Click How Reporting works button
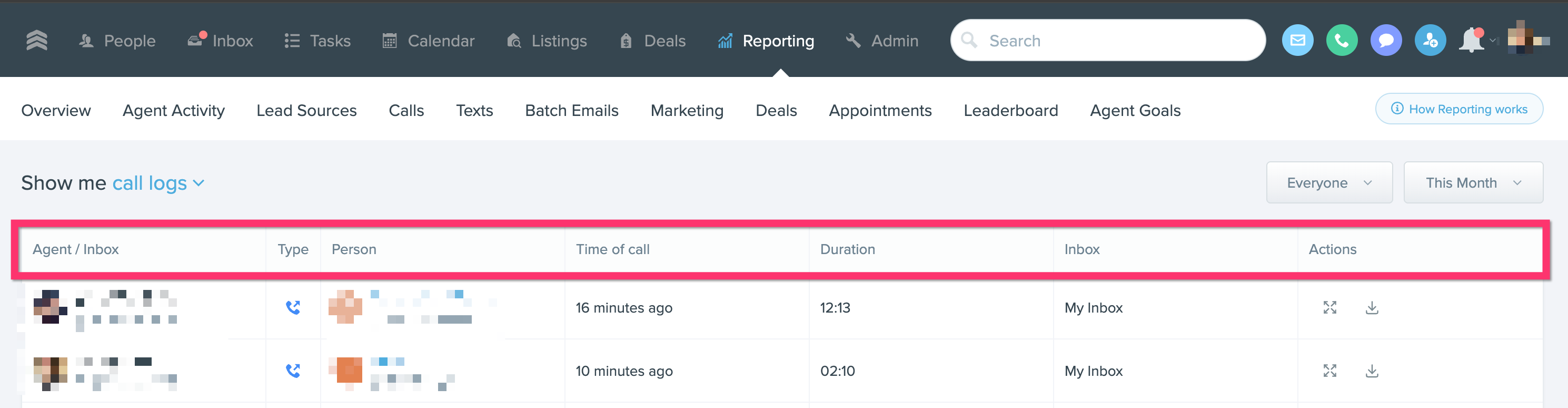The width and height of the screenshot is (1568, 408). (1458, 109)
